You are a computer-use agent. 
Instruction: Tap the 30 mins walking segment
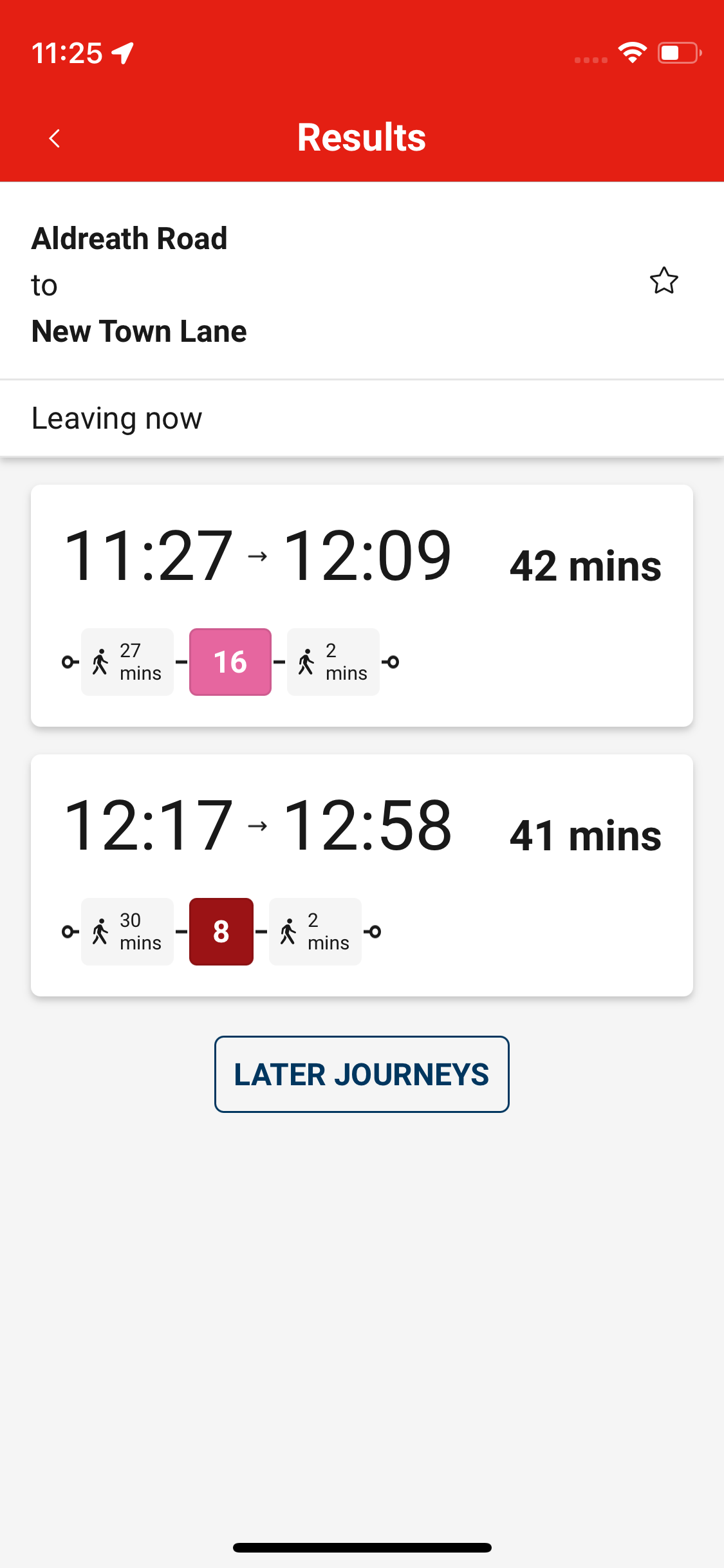pyautogui.click(x=127, y=931)
